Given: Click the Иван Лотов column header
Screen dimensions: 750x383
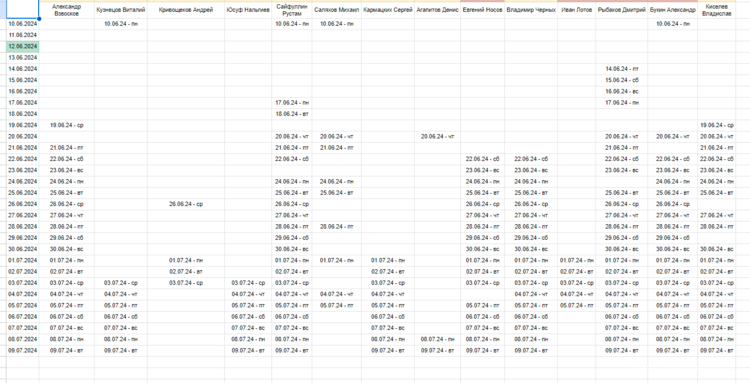Looking at the screenshot, I should 576,10.
